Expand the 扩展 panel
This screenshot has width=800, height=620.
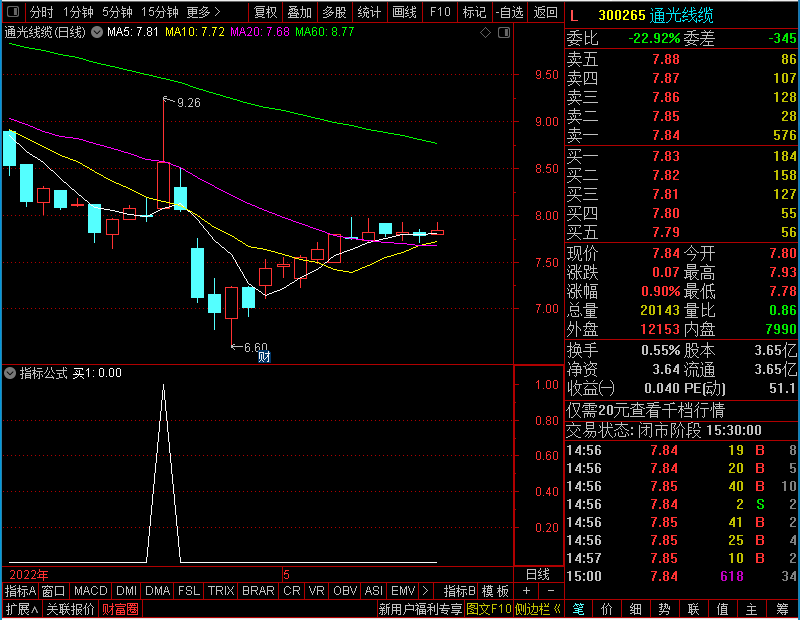coord(21,609)
